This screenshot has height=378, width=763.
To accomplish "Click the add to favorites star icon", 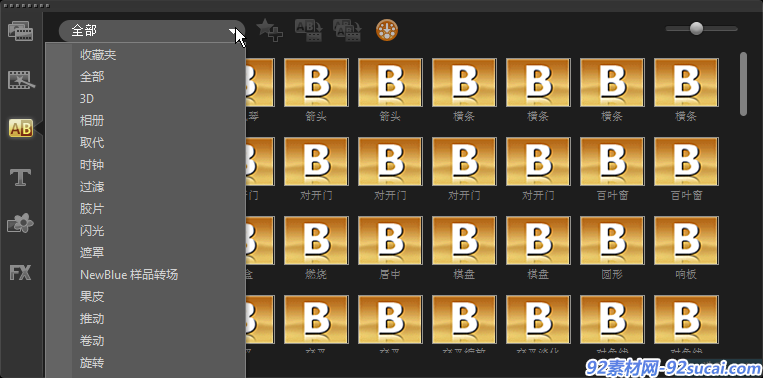I will click(270, 30).
